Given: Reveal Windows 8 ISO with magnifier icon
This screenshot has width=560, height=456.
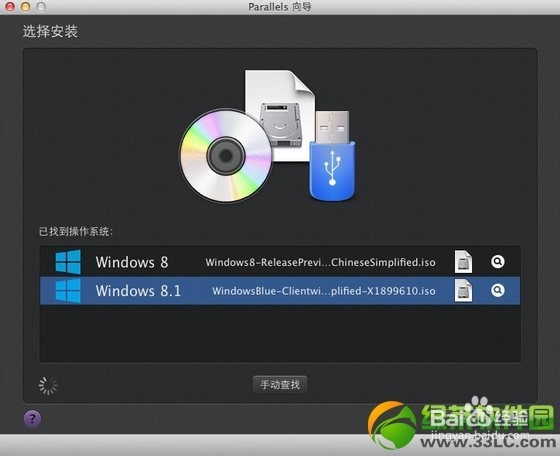Looking at the screenshot, I should click(x=498, y=262).
